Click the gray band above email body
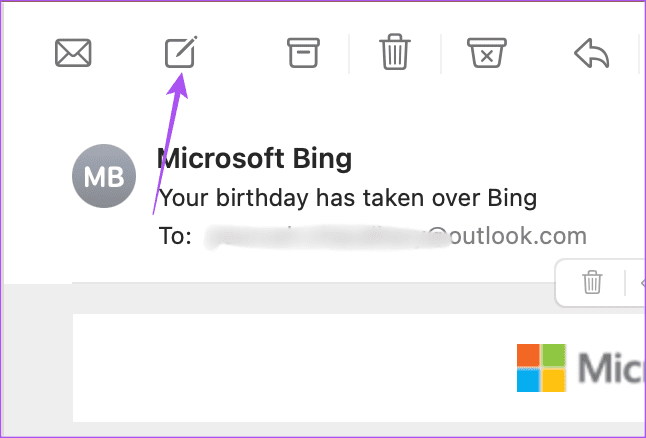646x438 pixels. [313, 299]
